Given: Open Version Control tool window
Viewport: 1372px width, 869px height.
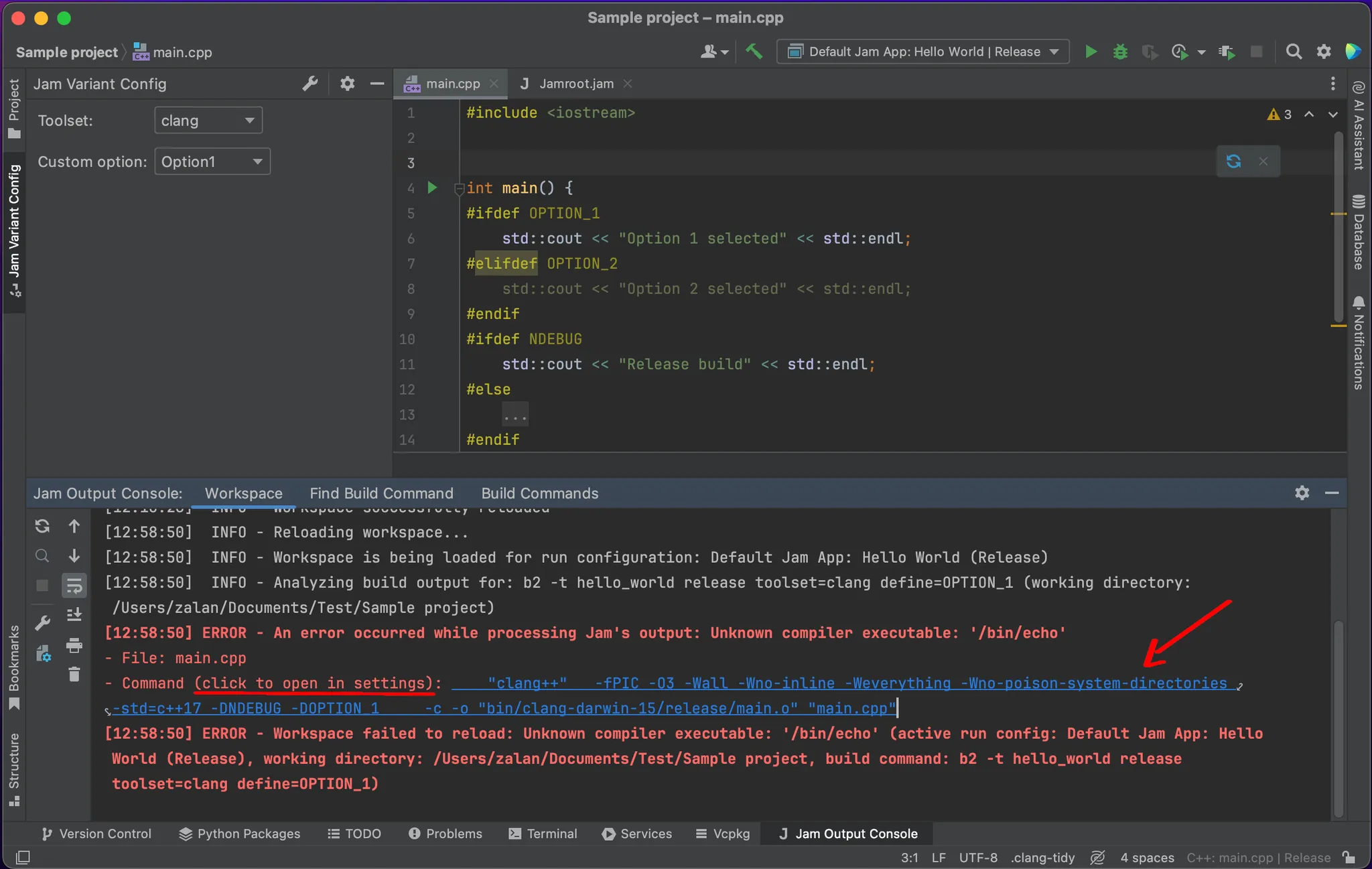Looking at the screenshot, I should pos(96,833).
